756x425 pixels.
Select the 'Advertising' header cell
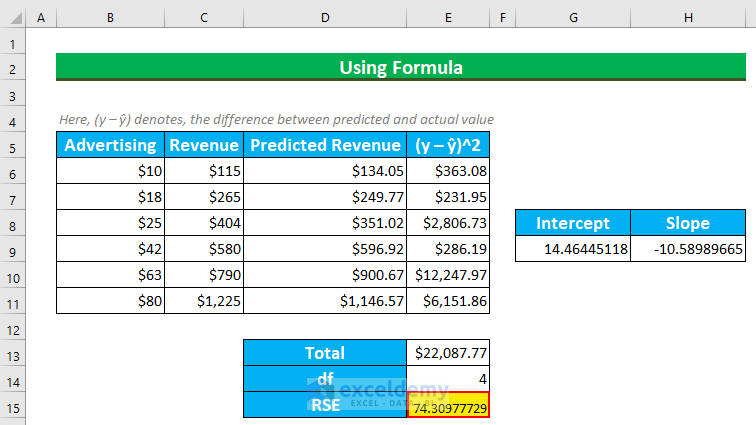(110, 145)
